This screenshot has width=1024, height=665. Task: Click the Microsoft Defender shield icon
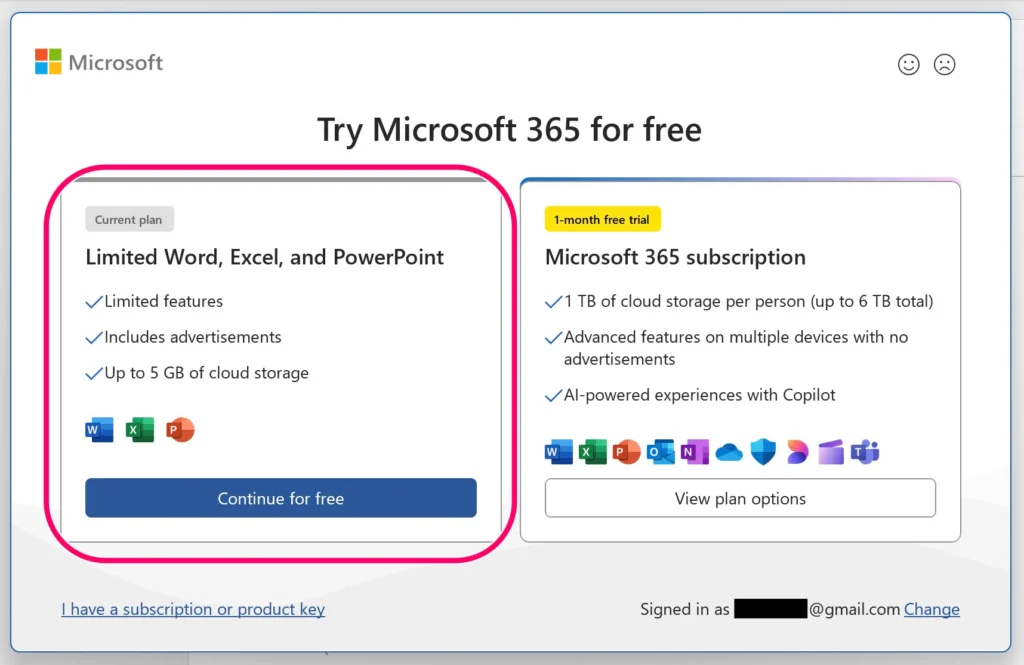(x=763, y=452)
